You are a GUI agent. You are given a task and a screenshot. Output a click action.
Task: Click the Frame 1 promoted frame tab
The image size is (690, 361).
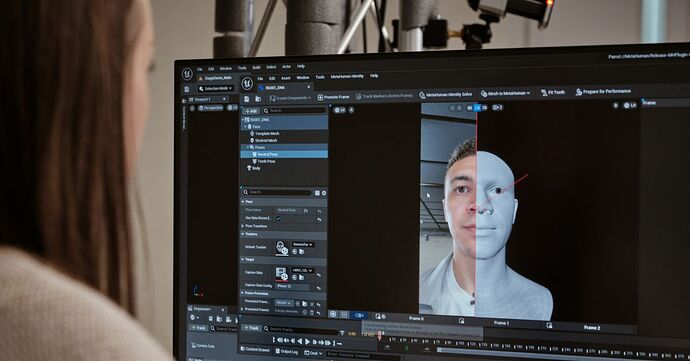tap(501, 323)
